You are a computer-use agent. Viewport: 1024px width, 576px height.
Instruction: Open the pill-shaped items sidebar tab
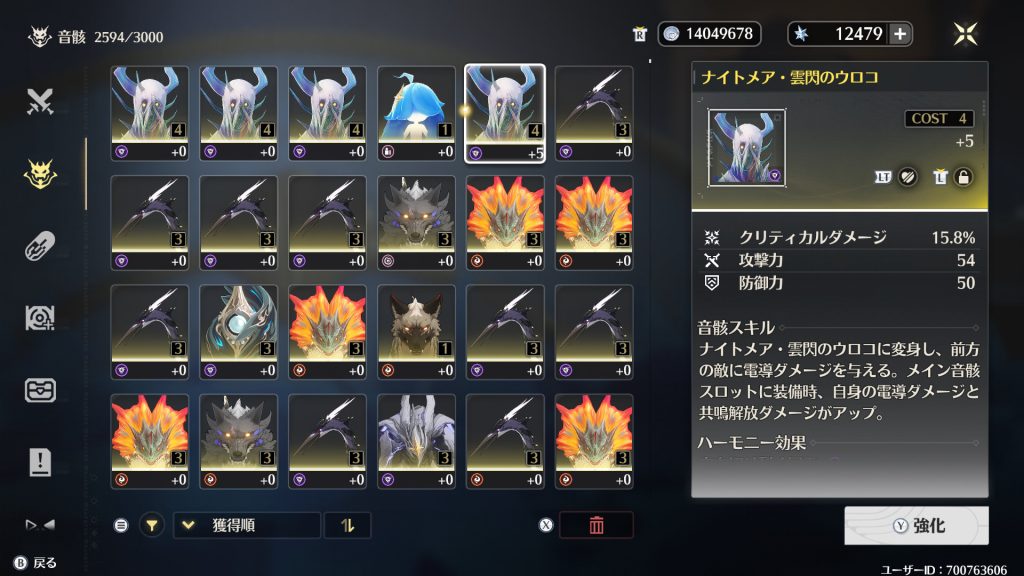(40, 246)
